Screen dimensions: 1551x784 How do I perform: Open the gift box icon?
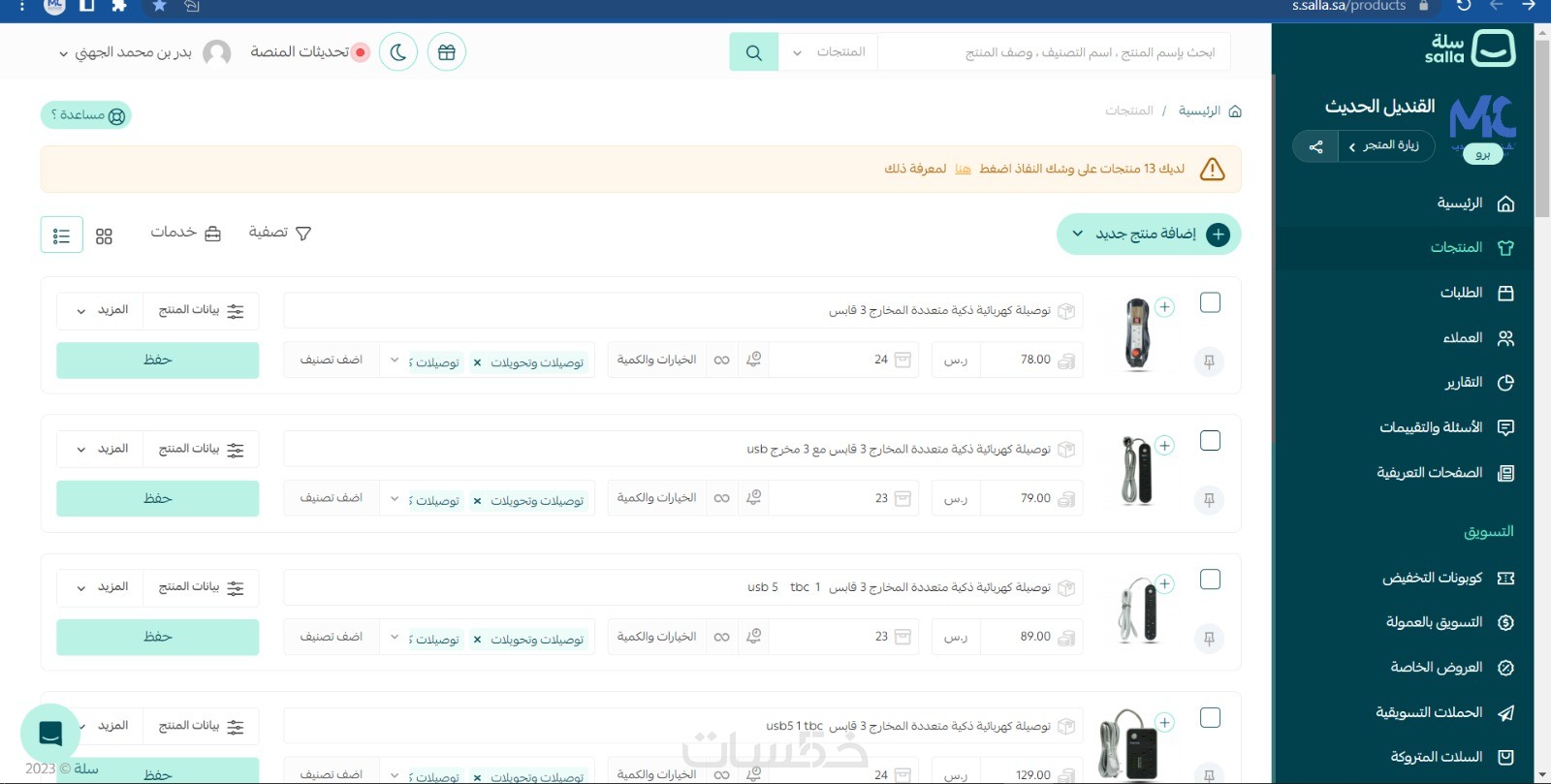447,52
